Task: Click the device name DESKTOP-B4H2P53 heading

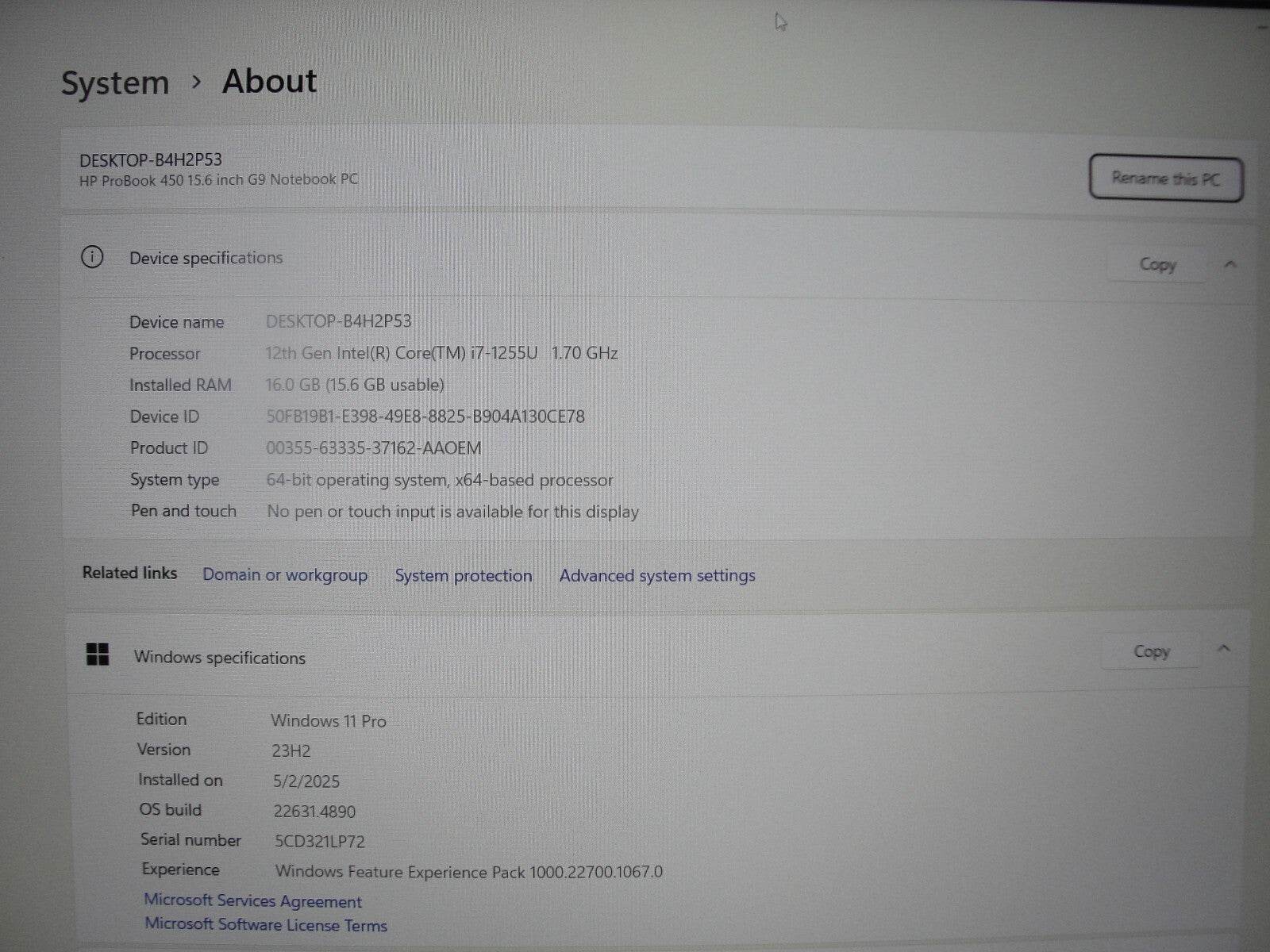Action: [149, 159]
